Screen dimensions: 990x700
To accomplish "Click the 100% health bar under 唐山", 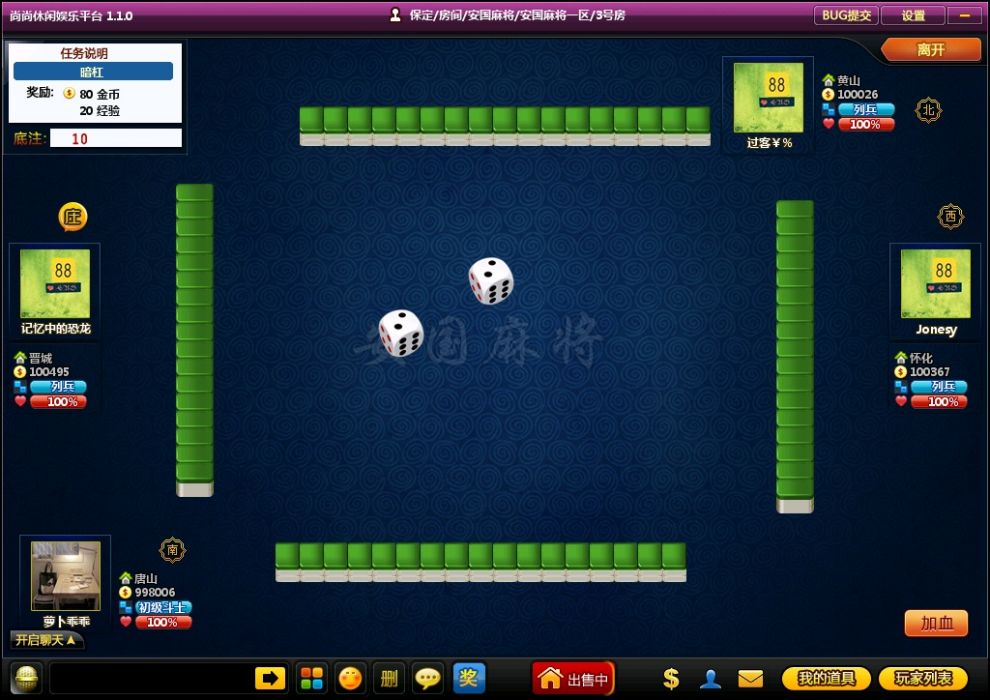I will [x=163, y=622].
